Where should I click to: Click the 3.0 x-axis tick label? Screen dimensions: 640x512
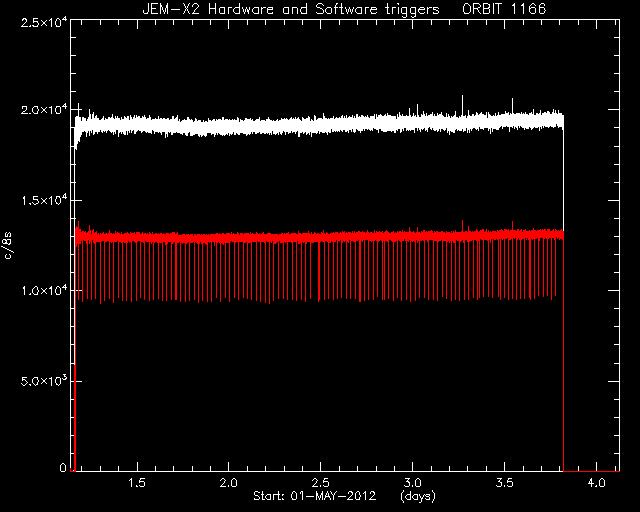pos(412,483)
